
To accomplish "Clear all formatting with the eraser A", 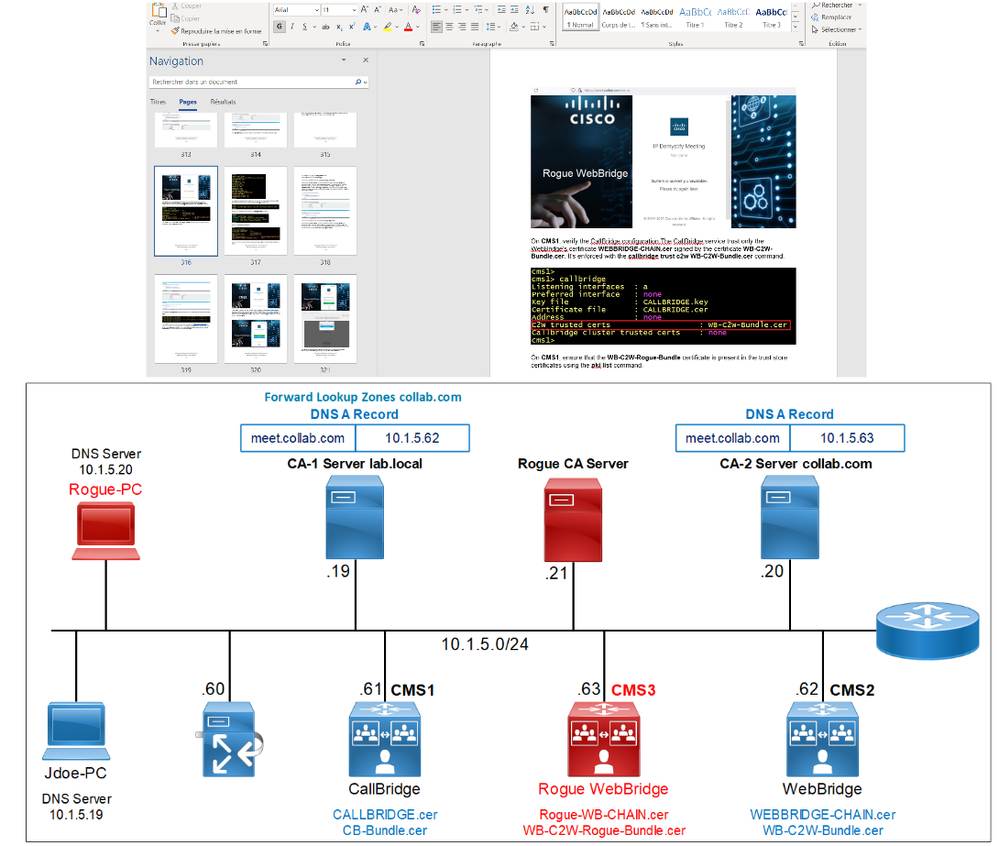I will tap(416, 10).
